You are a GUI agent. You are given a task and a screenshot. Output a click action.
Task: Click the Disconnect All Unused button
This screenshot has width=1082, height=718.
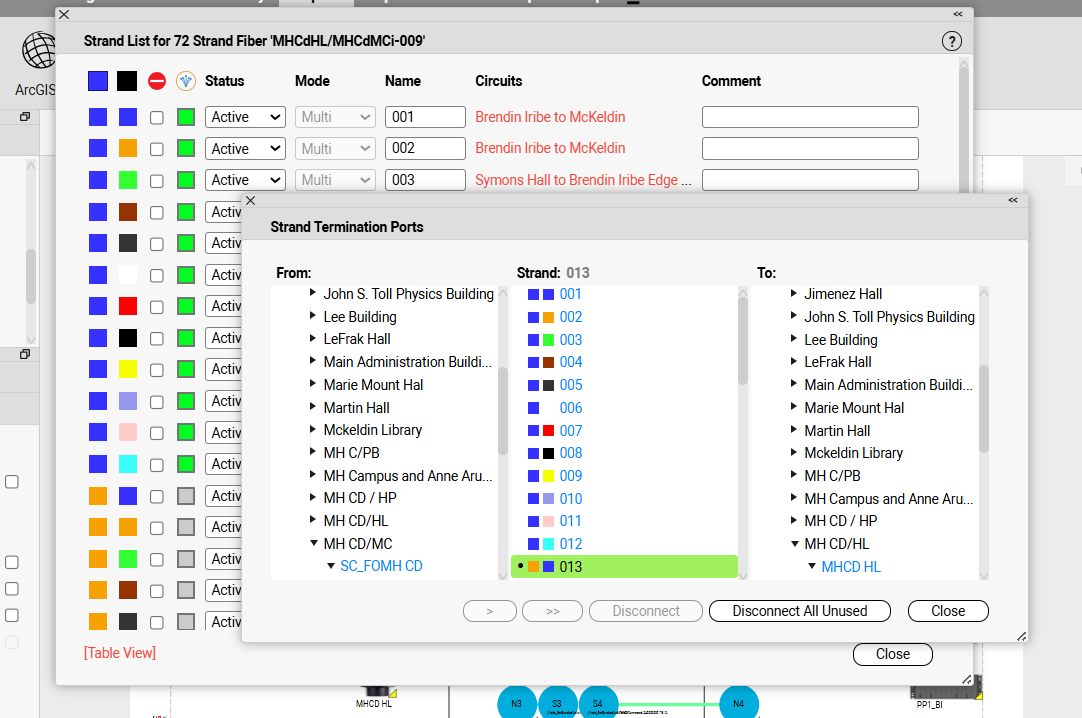799,611
